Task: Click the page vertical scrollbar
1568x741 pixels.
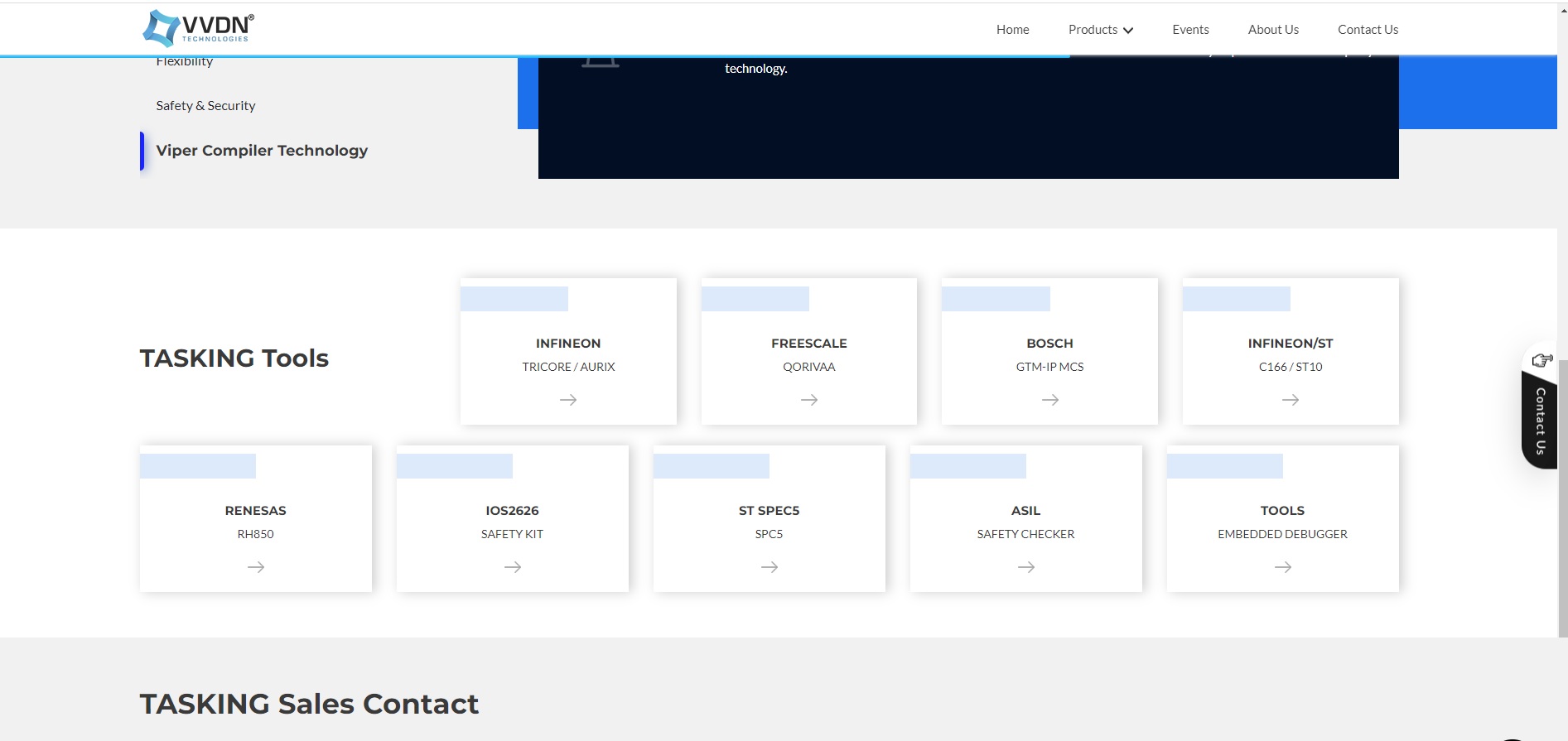Action: click(1563, 497)
